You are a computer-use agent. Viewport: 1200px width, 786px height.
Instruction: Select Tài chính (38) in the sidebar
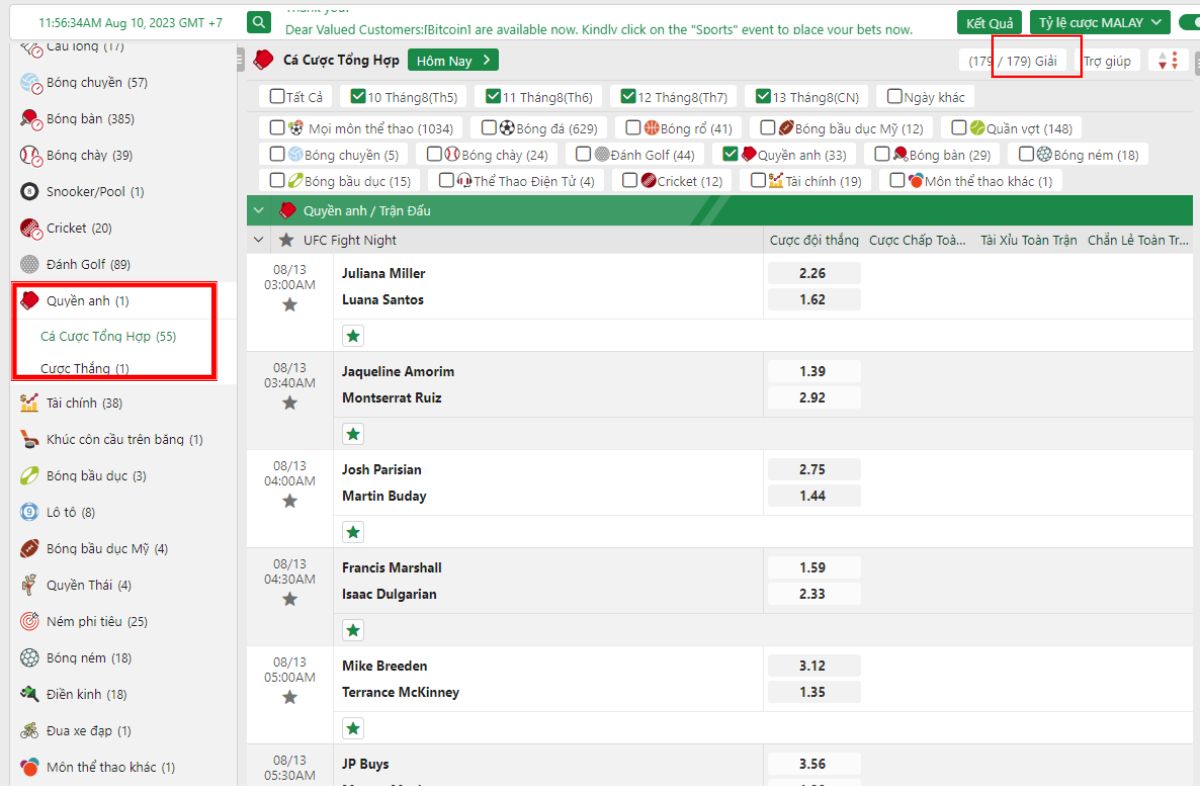(x=84, y=403)
